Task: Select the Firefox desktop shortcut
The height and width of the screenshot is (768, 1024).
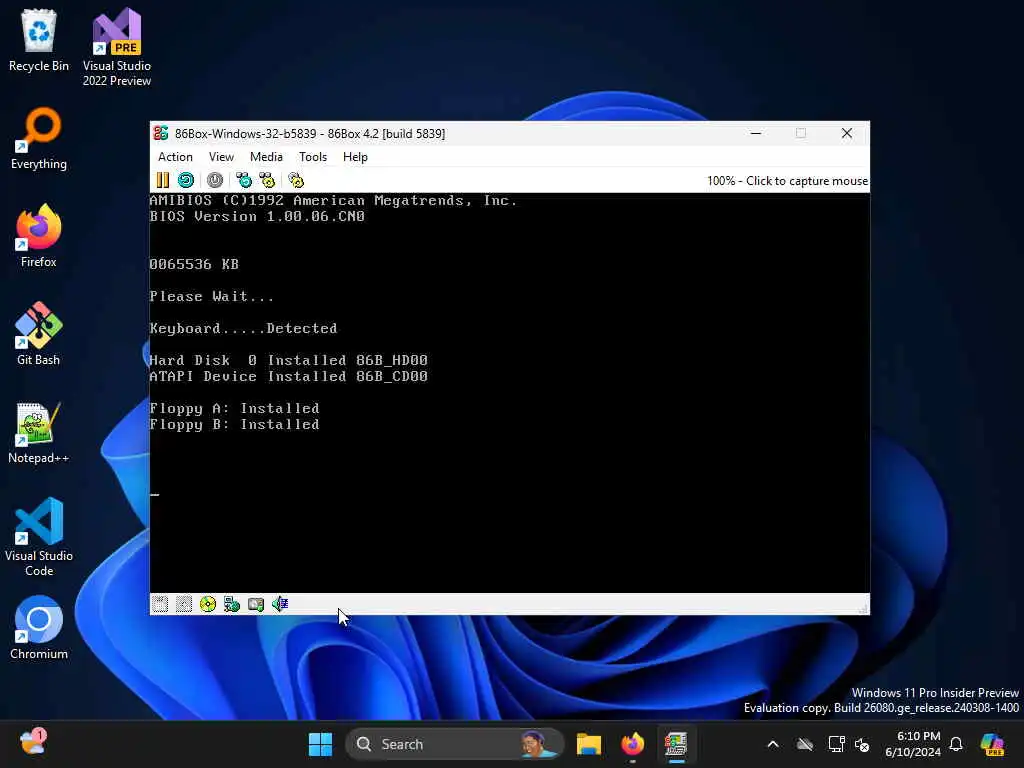Action: click(x=39, y=236)
